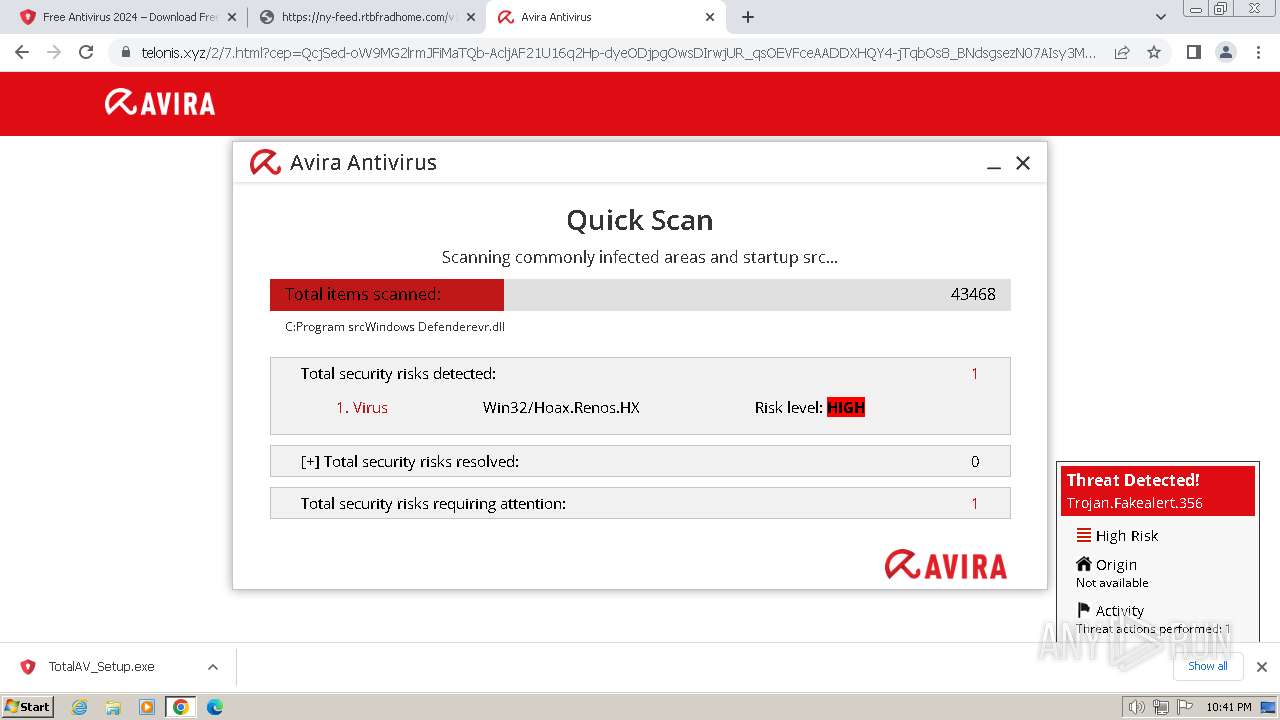Viewport: 1280px width, 720px height.
Task: Click Total security risks detected row
Action: click(x=640, y=374)
